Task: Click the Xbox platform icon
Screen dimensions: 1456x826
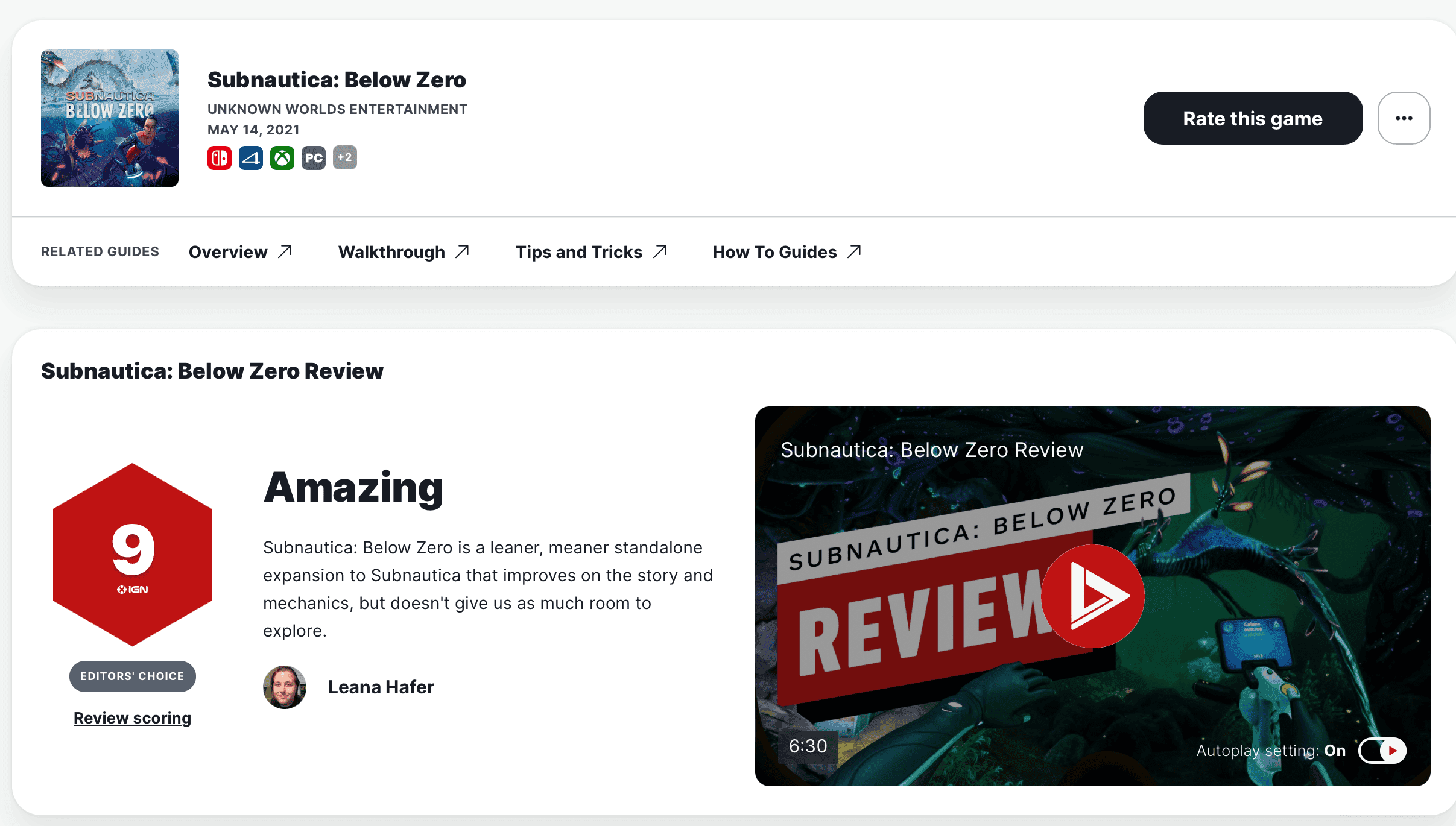Action: pos(282,158)
